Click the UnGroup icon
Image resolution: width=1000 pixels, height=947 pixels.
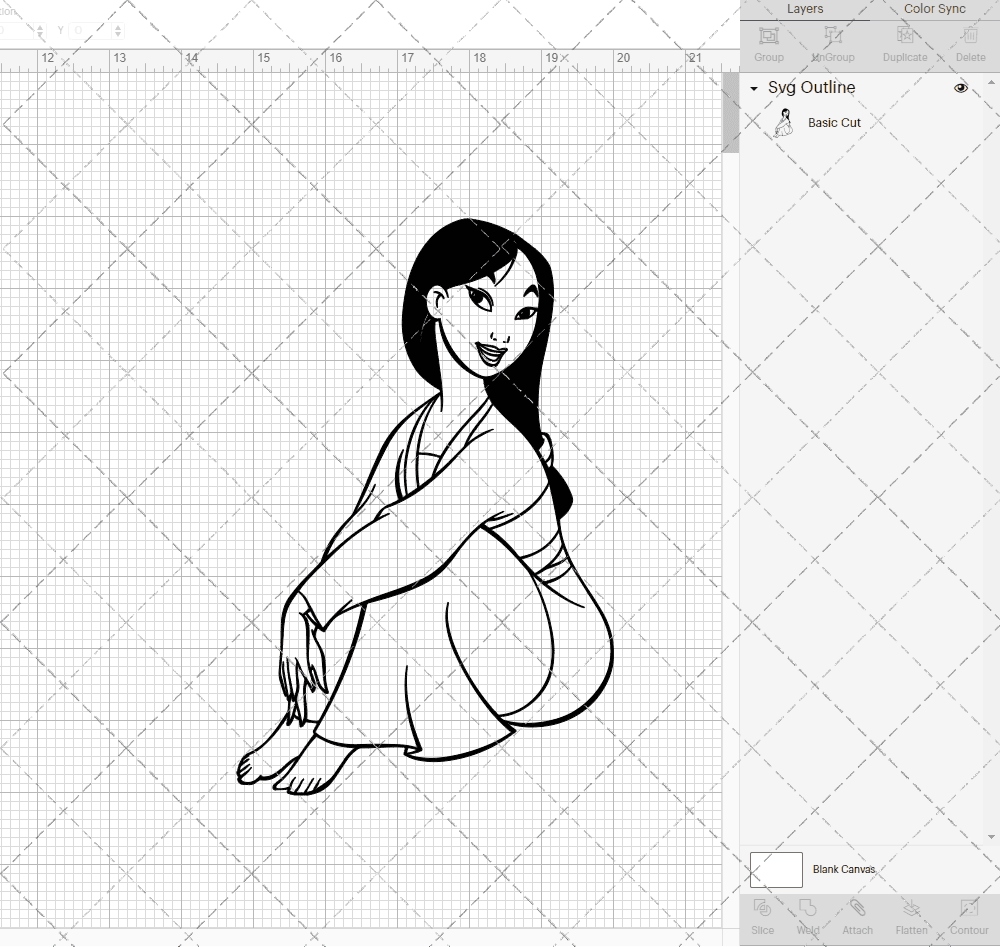point(832,45)
